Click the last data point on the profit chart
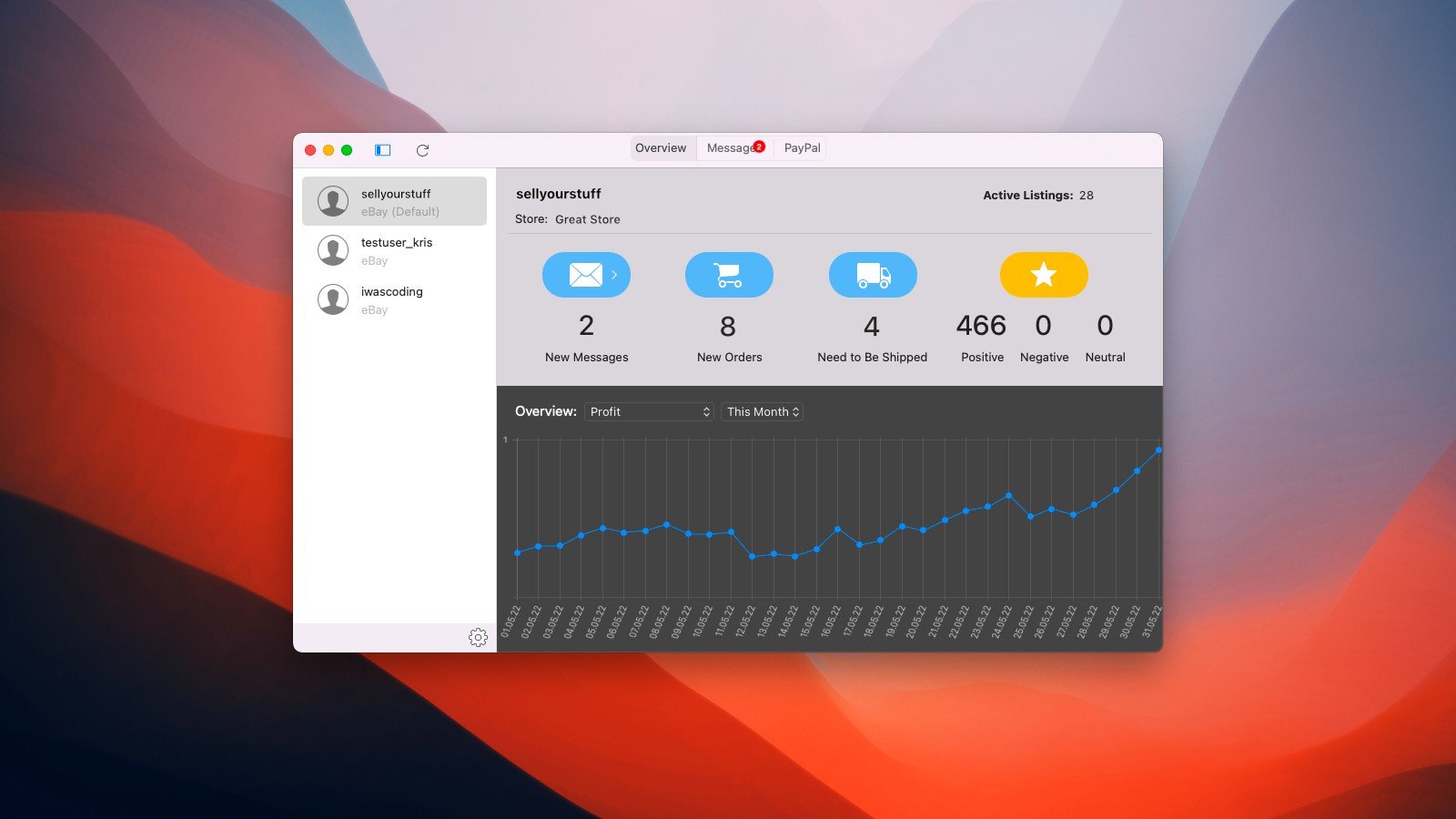 1158,450
